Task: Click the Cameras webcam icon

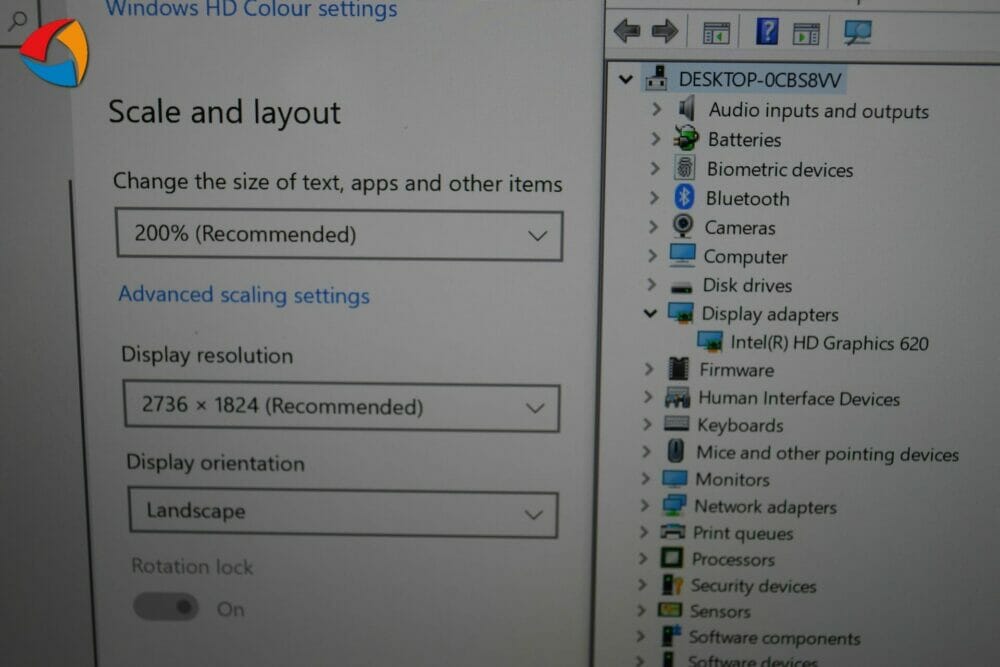Action: 683,226
